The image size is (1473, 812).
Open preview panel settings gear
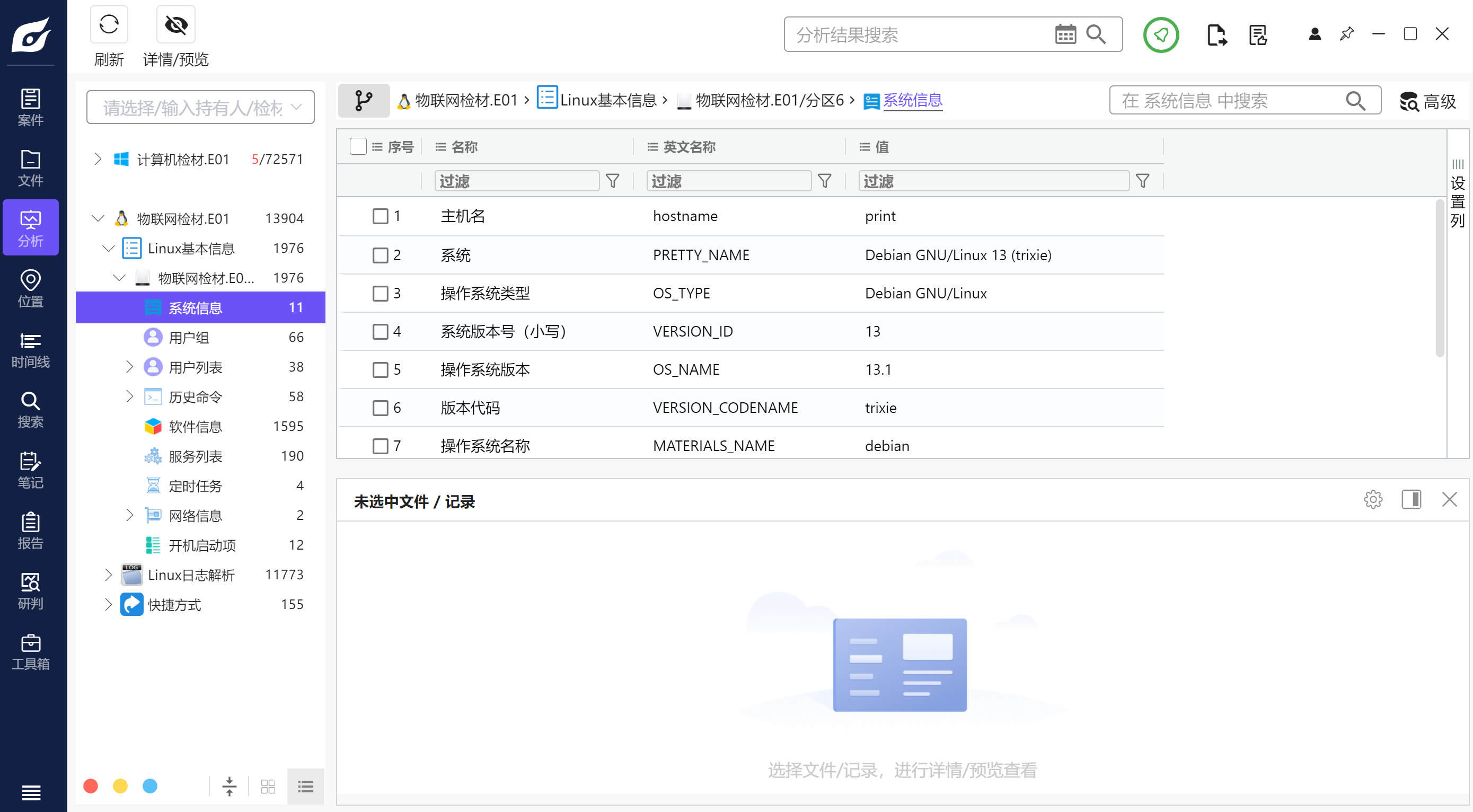click(x=1372, y=500)
